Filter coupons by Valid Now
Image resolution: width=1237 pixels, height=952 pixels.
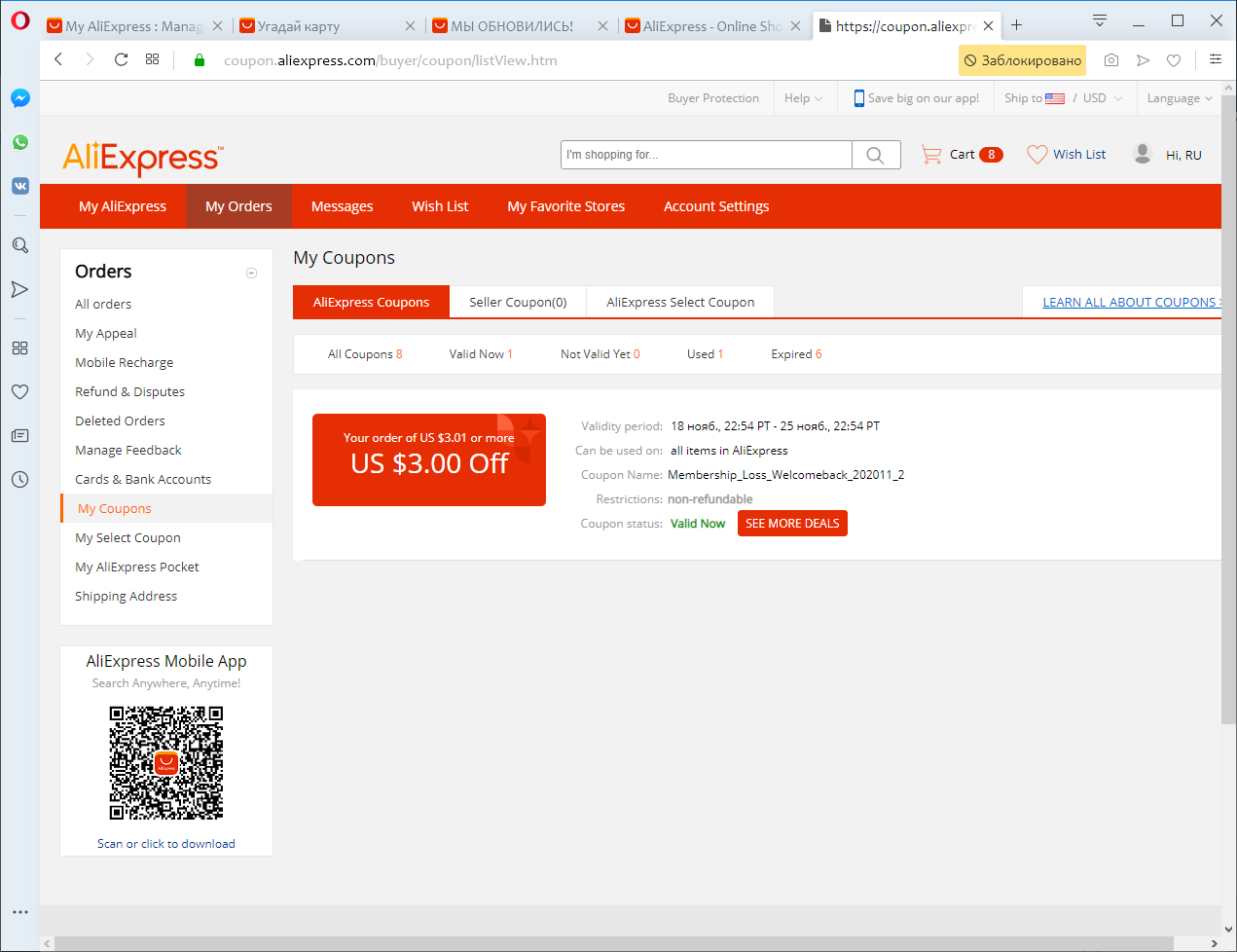click(481, 354)
